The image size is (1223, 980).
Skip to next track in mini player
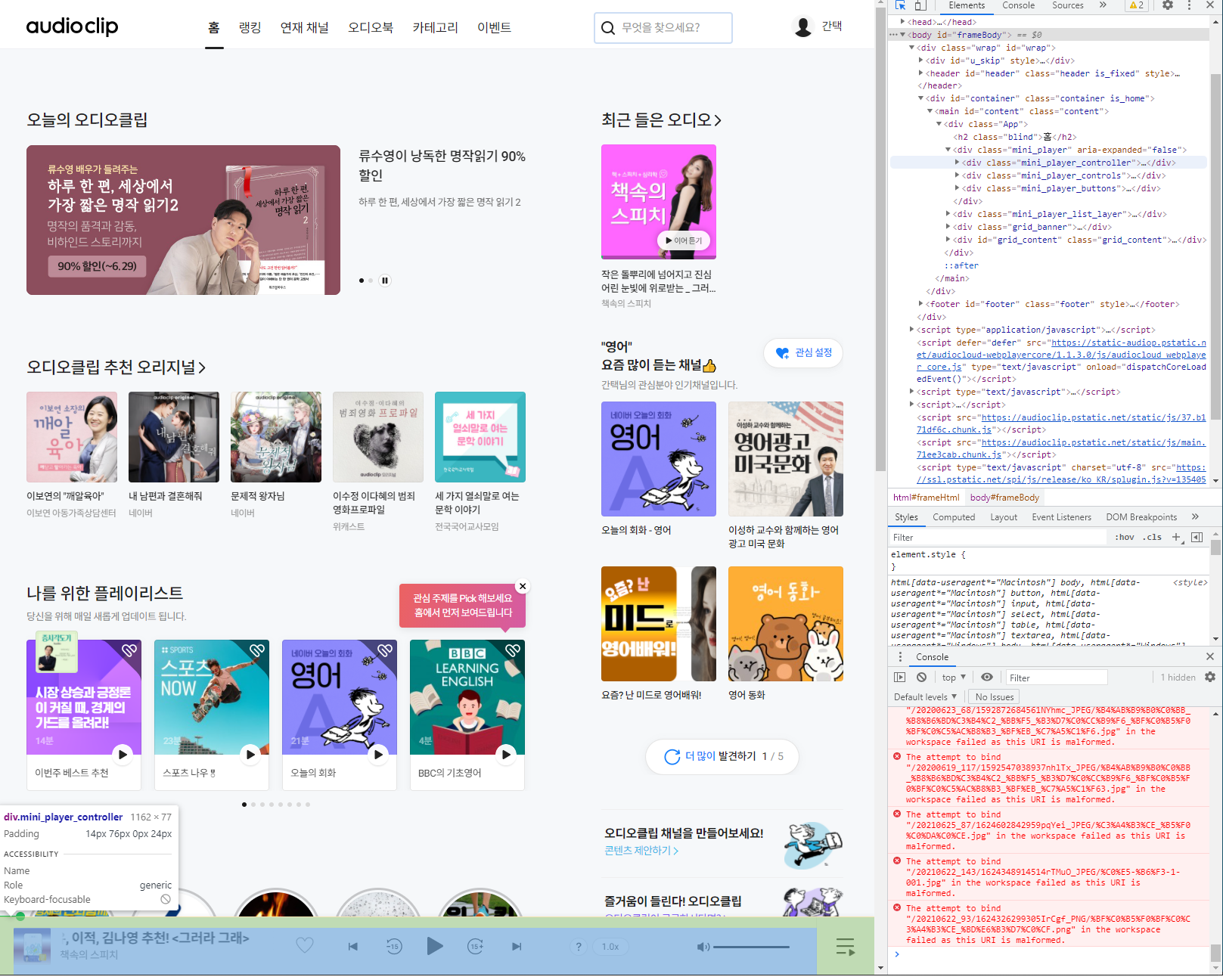[517, 946]
